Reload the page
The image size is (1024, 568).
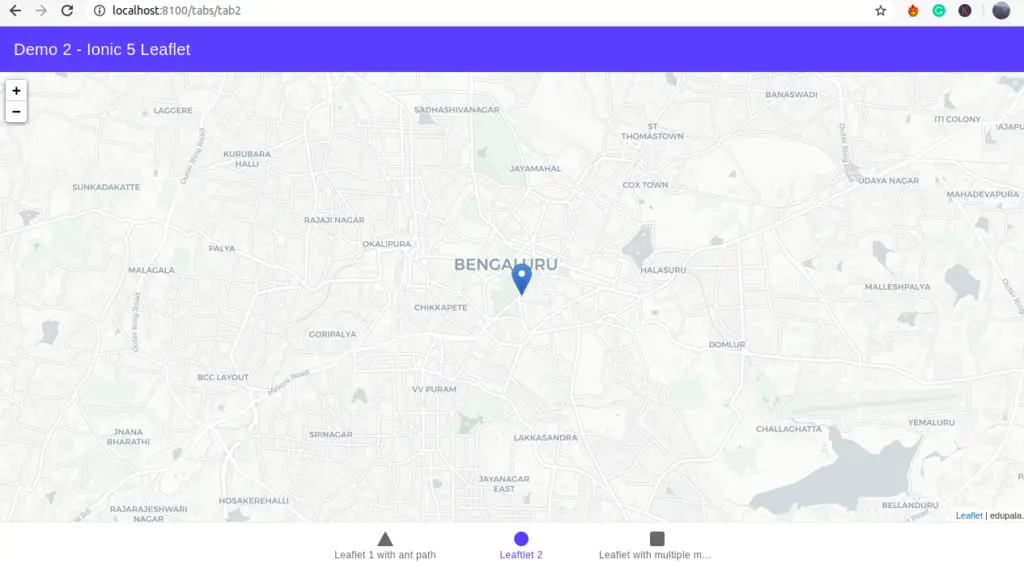[67, 10]
